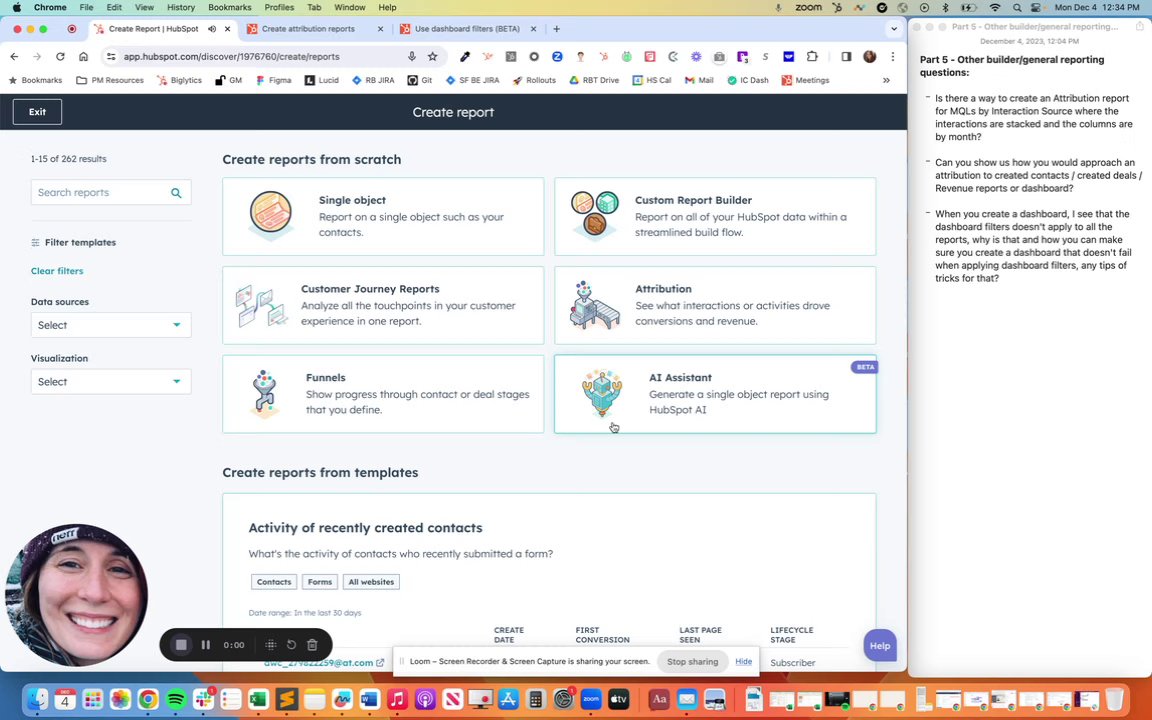
Task: Open the Profiles menu in the menu bar
Action: 279,7
